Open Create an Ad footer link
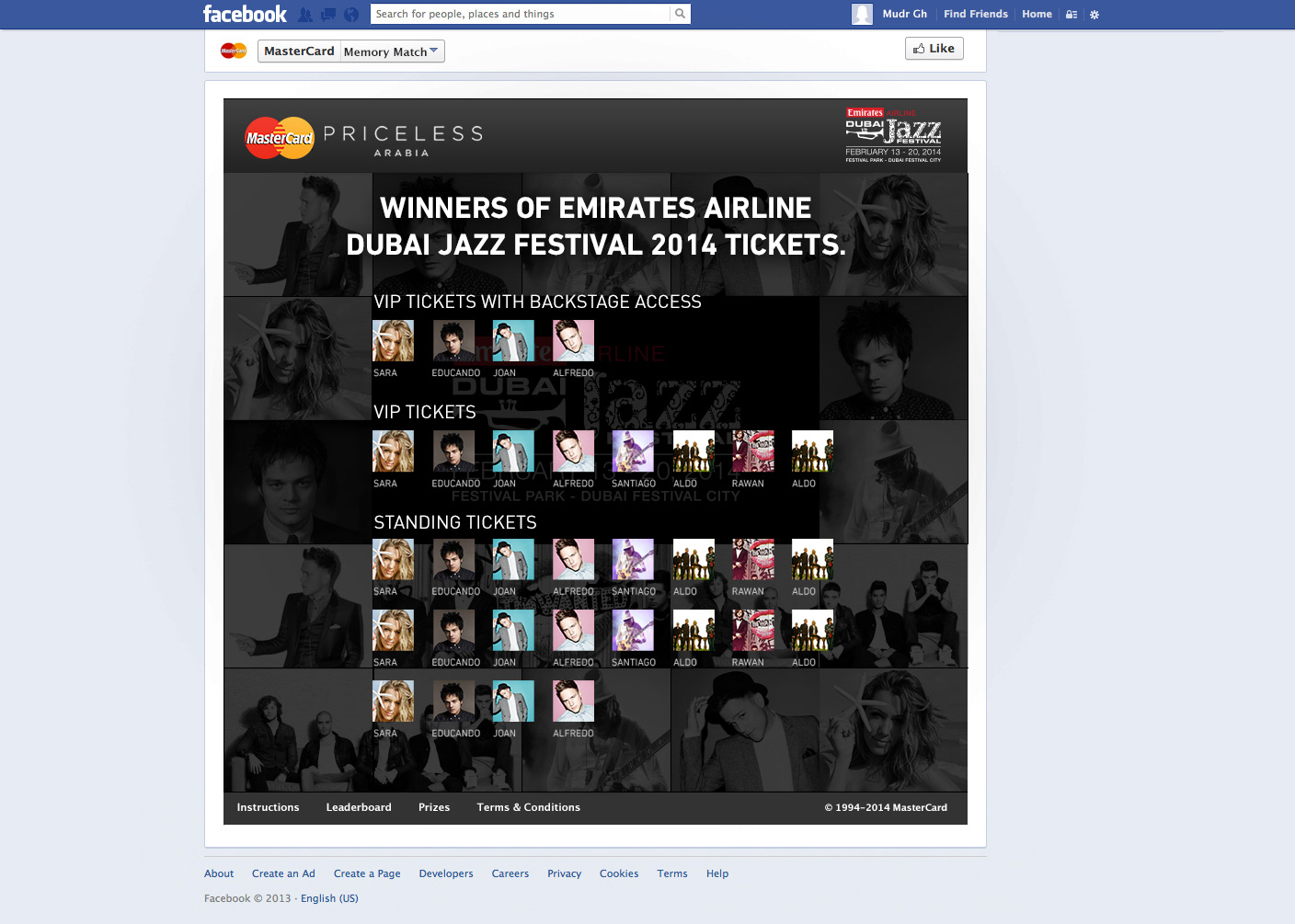The height and width of the screenshot is (924, 1295). tap(283, 873)
